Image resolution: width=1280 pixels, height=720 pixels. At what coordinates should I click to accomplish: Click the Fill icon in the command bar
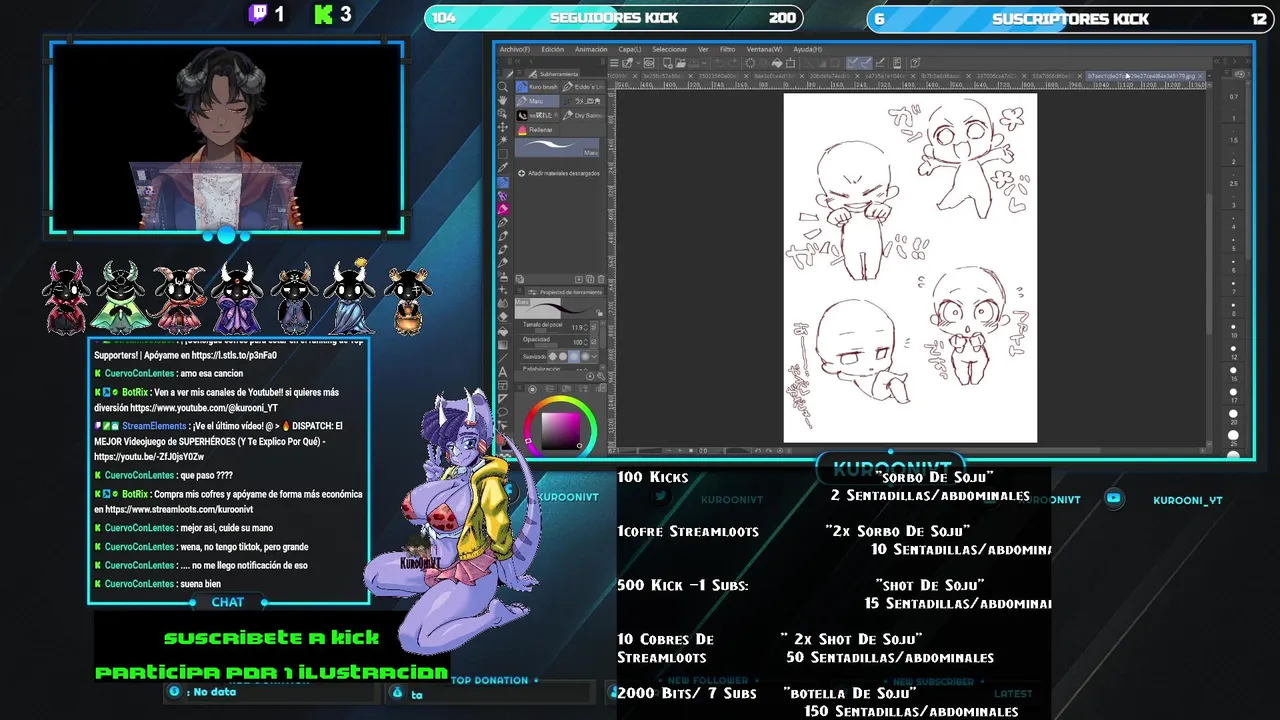point(777,63)
